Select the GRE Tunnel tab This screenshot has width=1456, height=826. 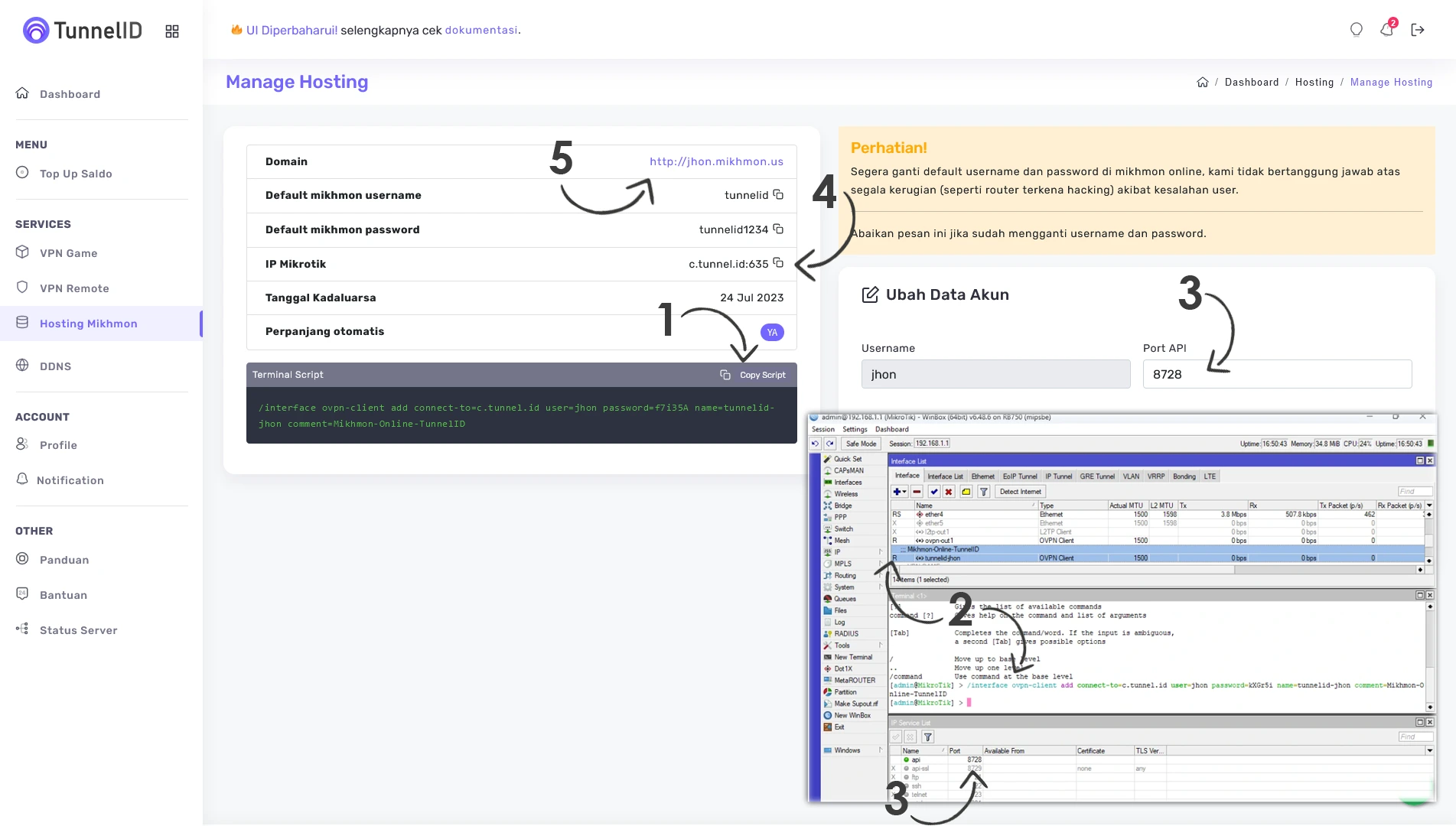tap(1097, 476)
